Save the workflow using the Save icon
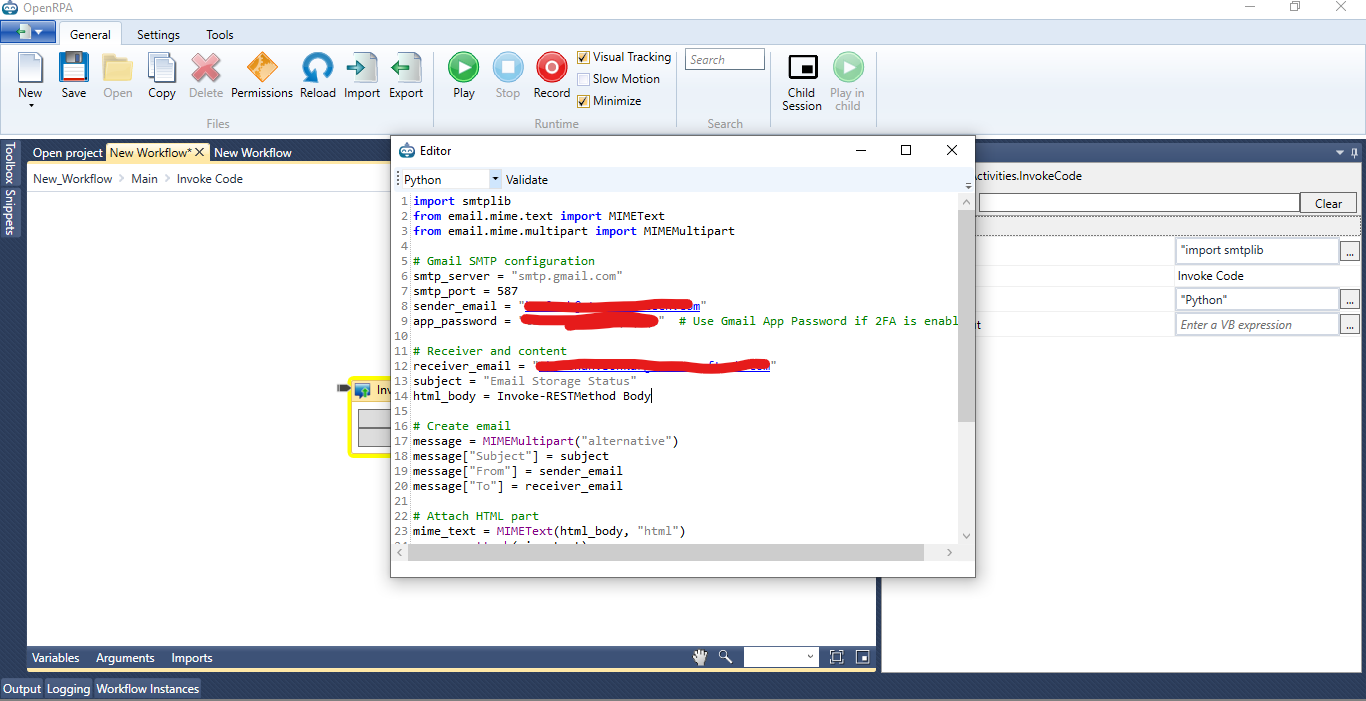Viewport: 1366px width, 701px height. 74,68
